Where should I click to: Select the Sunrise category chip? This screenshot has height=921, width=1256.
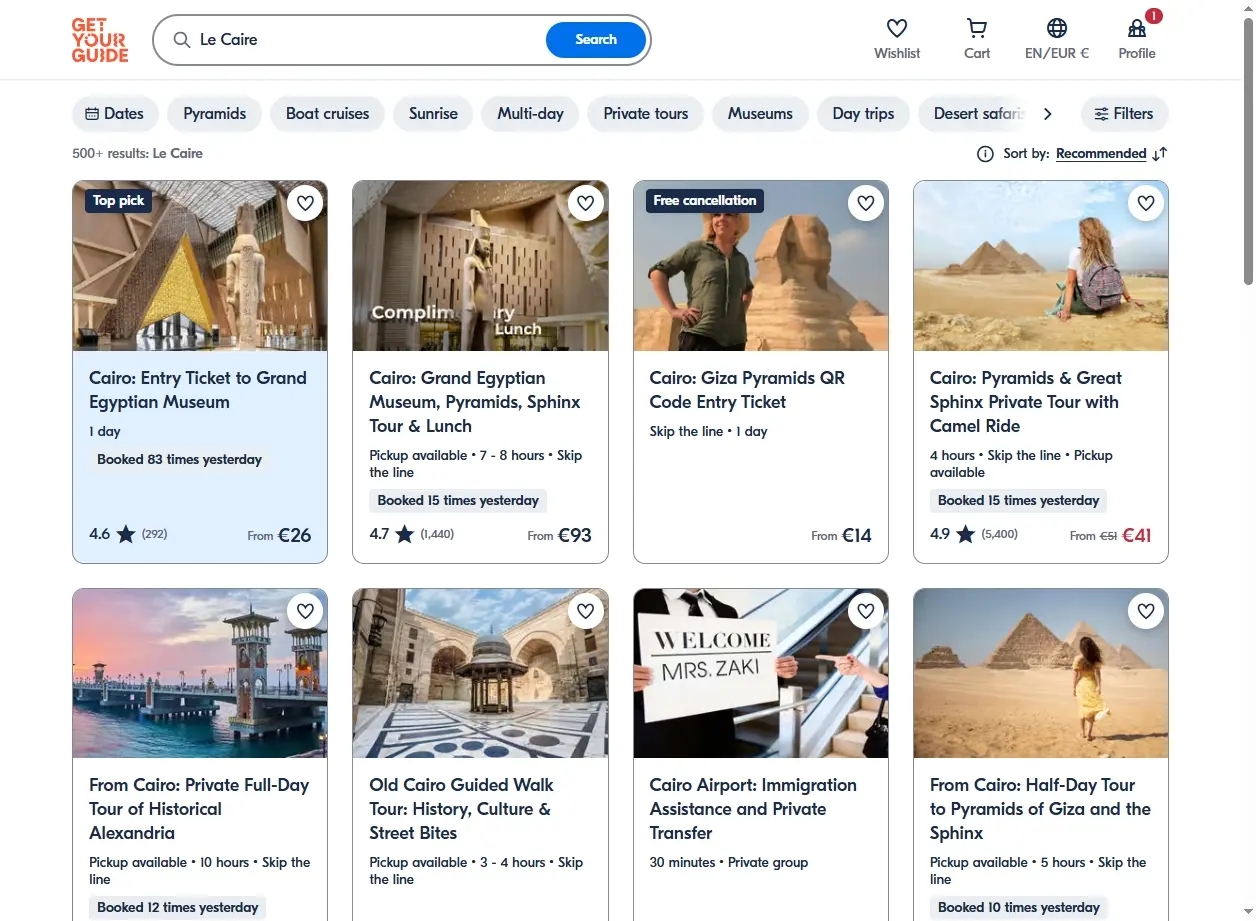point(433,114)
